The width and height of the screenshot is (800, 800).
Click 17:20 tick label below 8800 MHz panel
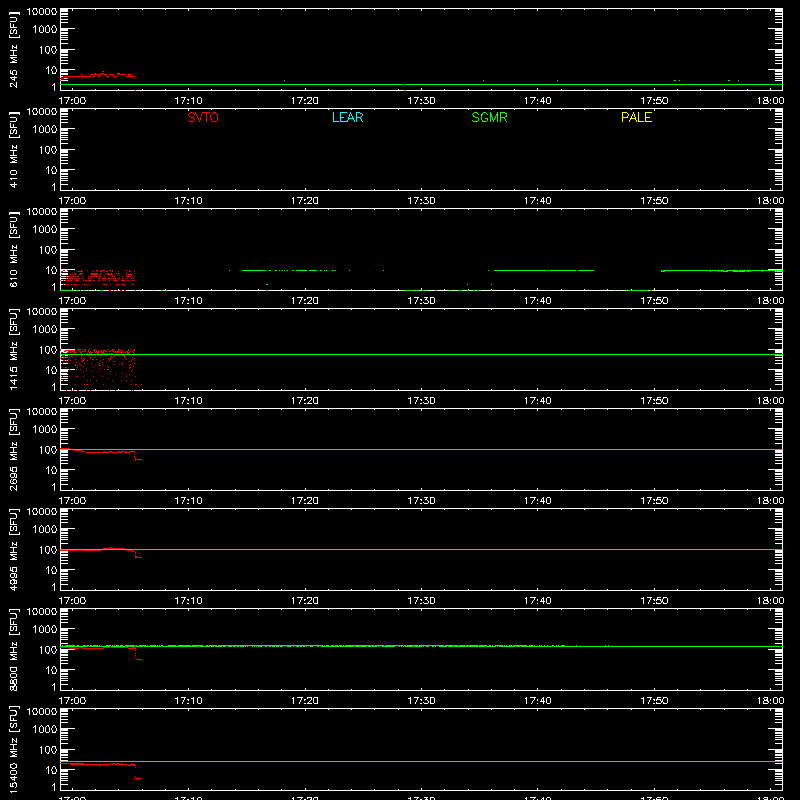(x=305, y=701)
